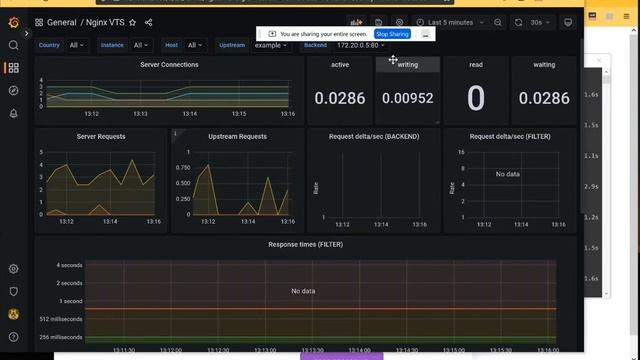640x360 pixels.
Task: Open the hamburger menu in the background browser
Action: tap(627, 16)
